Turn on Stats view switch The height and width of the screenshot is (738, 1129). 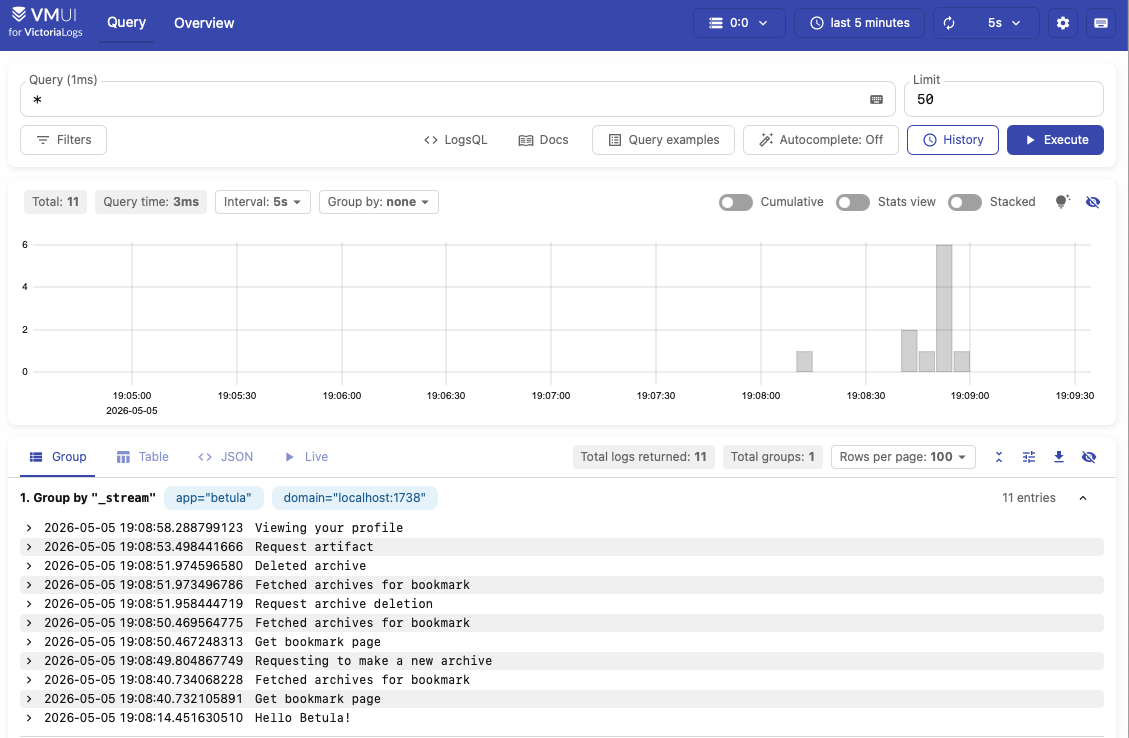click(x=853, y=202)
